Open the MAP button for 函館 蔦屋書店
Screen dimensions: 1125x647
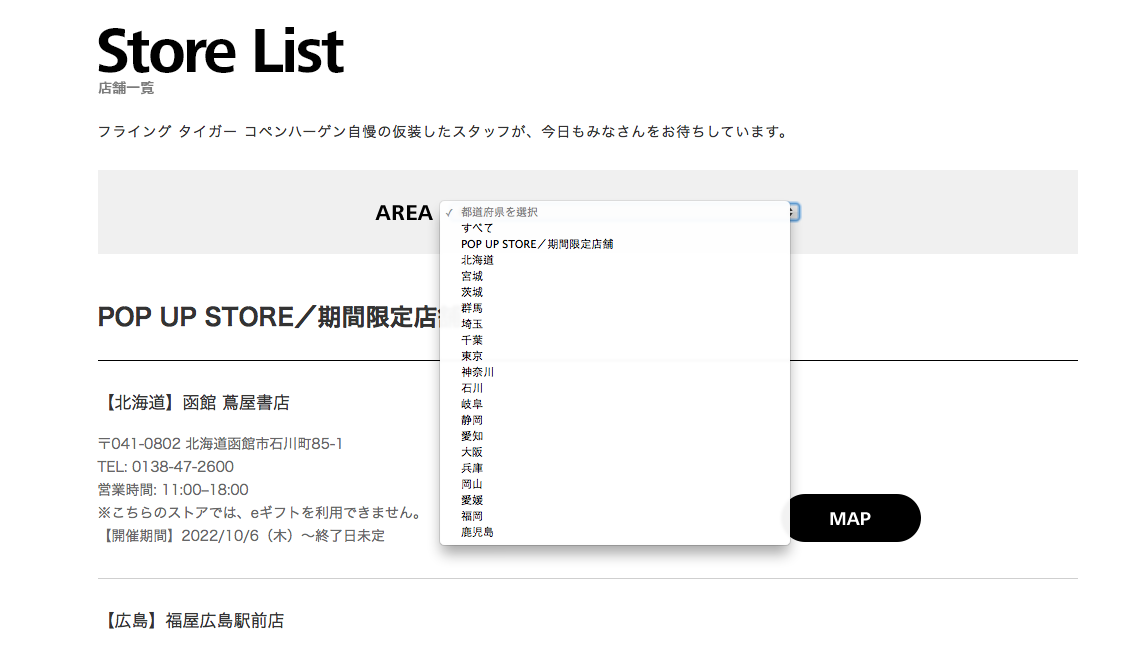(850, 518)
